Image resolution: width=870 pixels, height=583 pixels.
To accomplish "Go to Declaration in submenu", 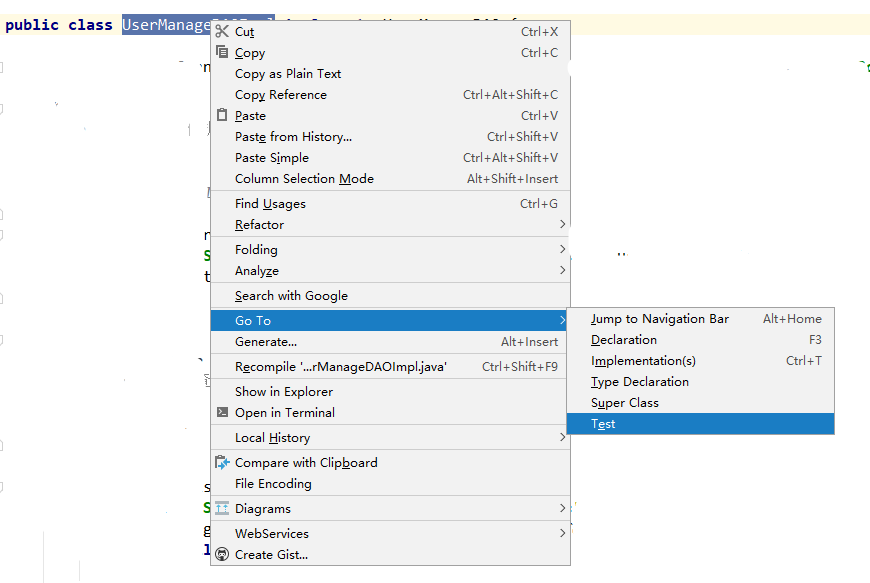I will tap(700, 340).
